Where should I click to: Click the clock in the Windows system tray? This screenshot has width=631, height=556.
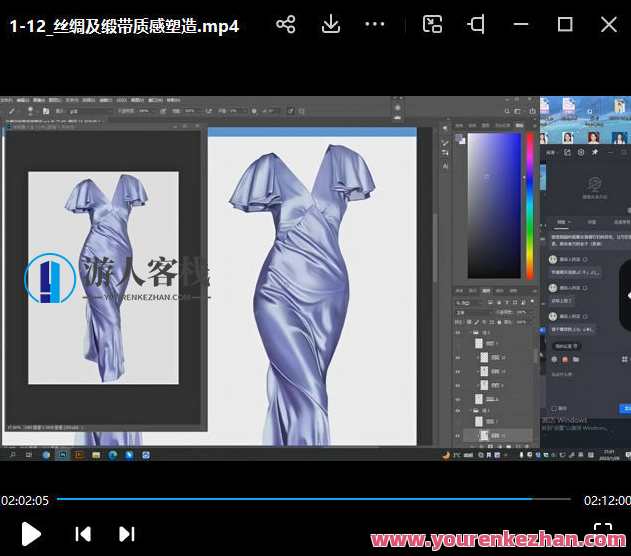[x=608, y=455]
